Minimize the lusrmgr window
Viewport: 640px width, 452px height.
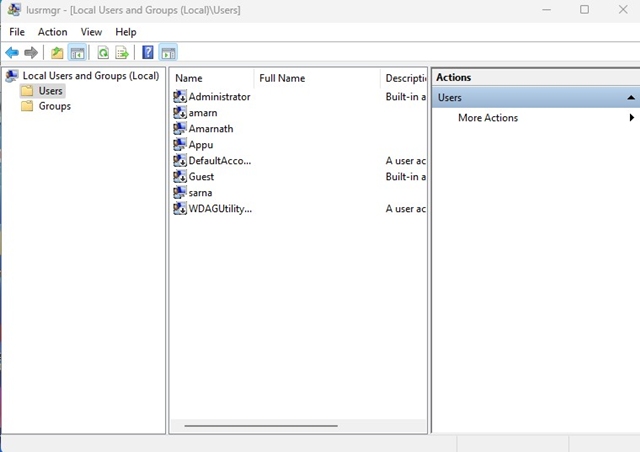click(x=546, y=9)
